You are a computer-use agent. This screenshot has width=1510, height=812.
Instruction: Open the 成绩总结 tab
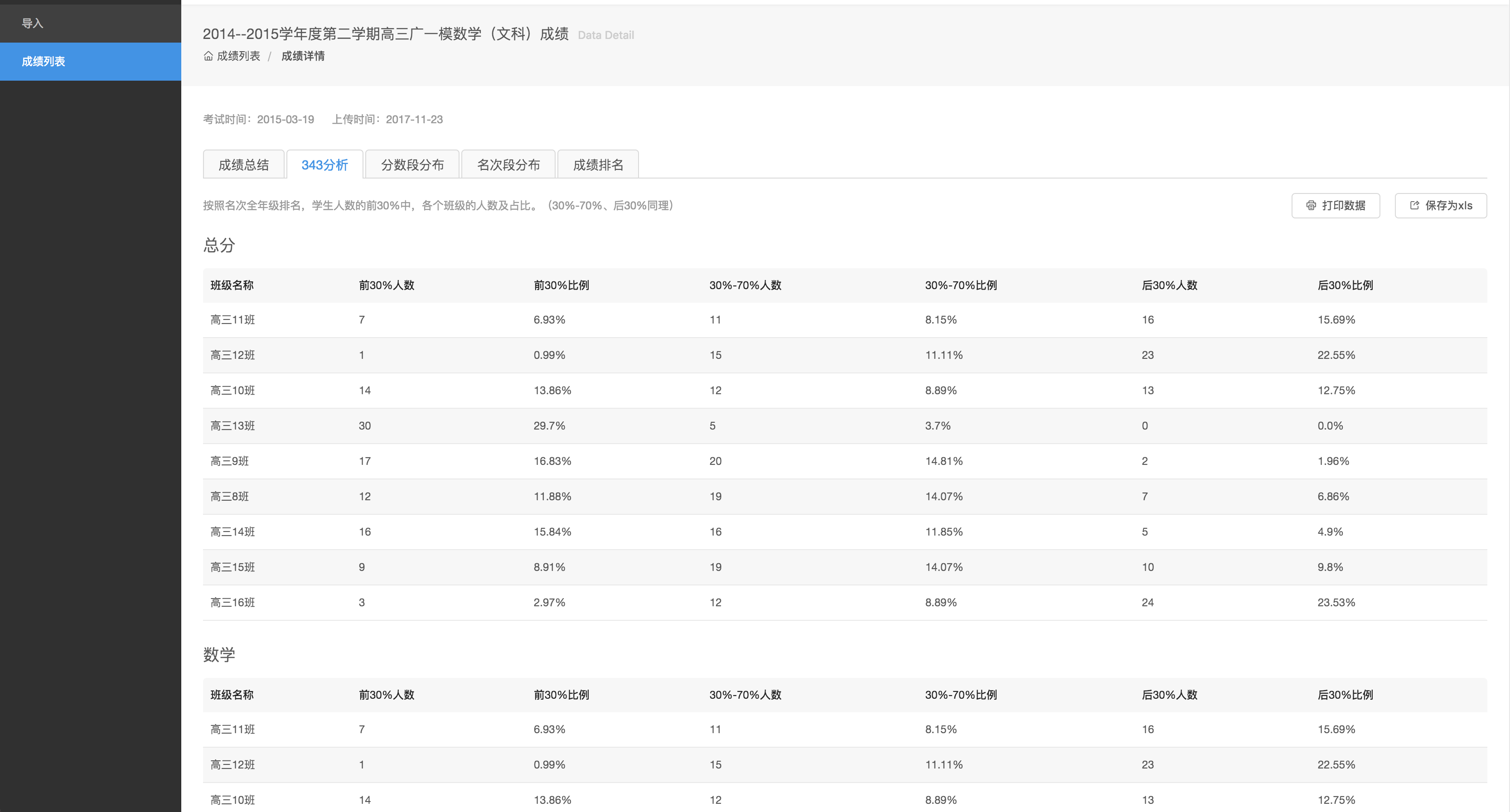pyautogui.click(x=243, y=165)
